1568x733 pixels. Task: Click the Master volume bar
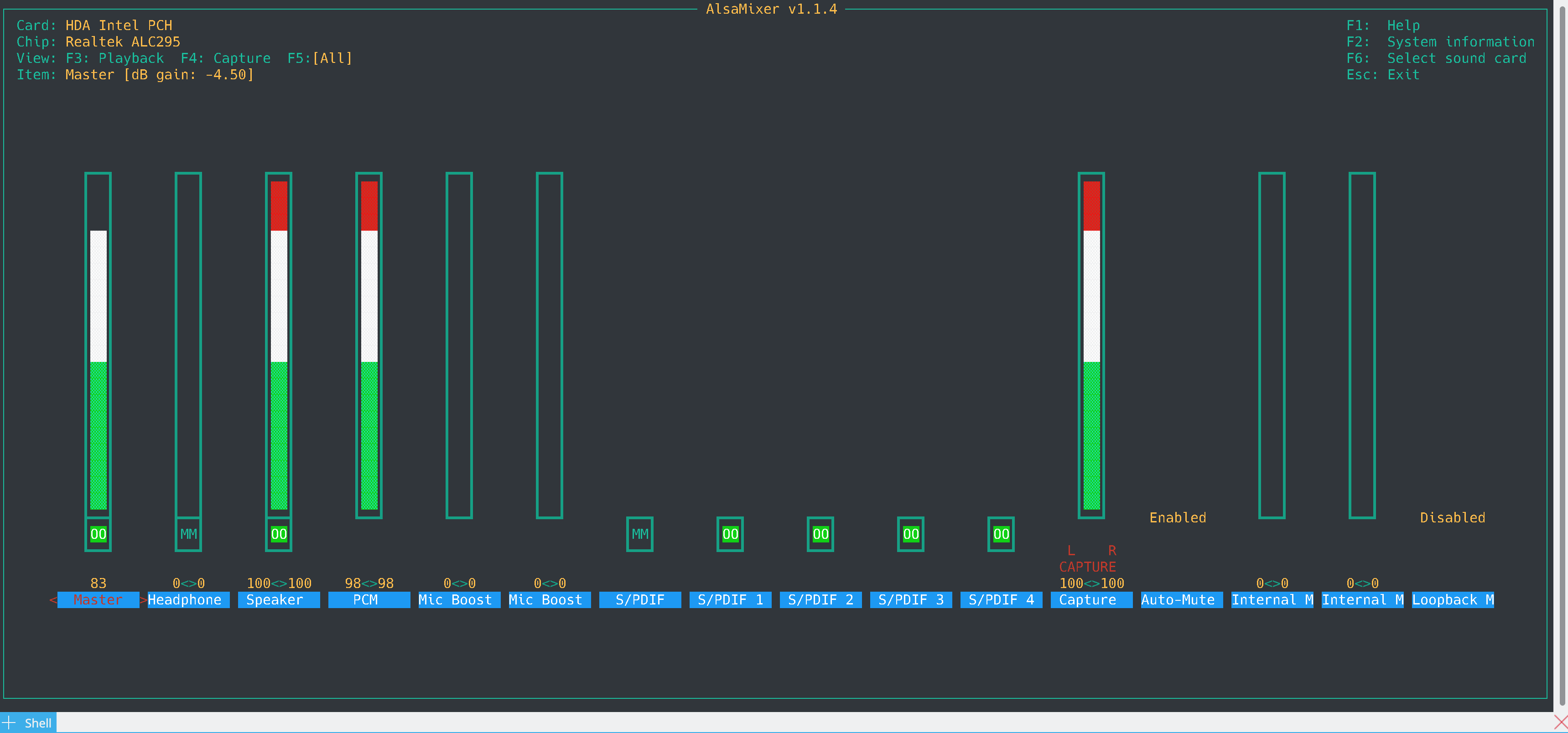pos(98,345)
